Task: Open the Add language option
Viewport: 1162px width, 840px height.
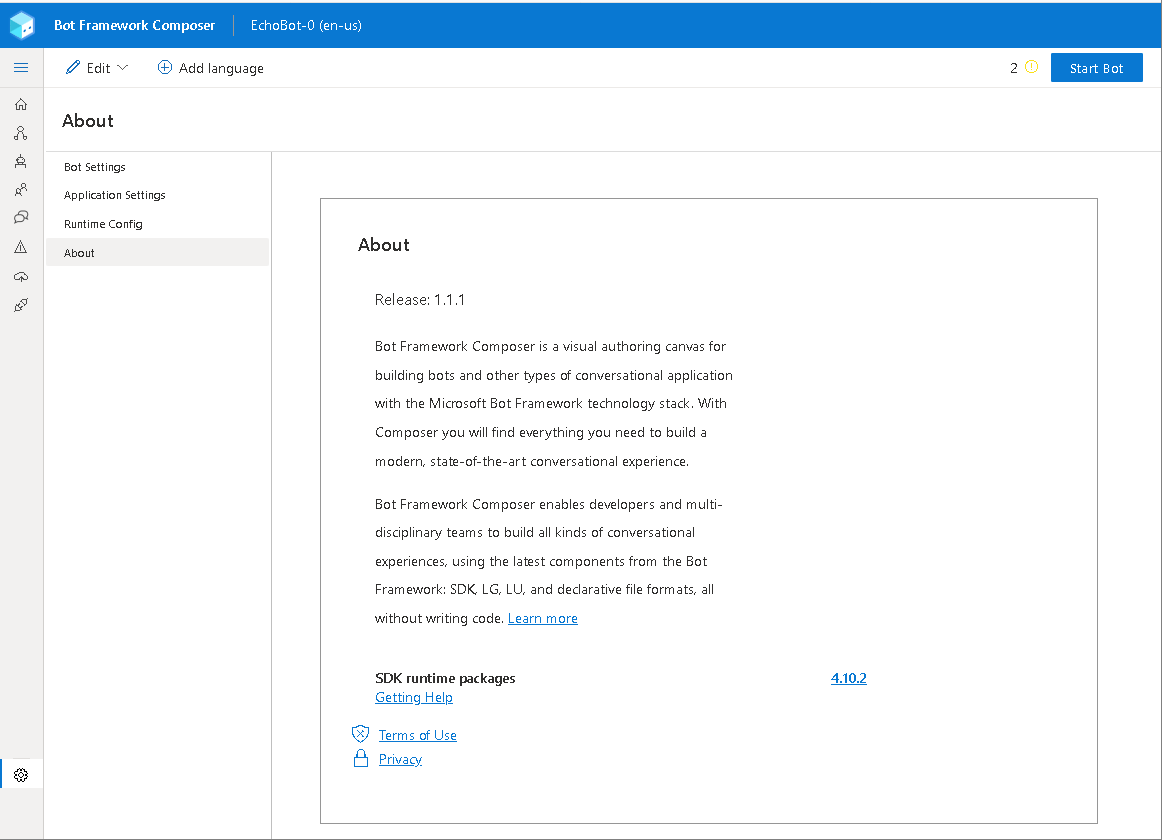Action: tap(210, 67)
